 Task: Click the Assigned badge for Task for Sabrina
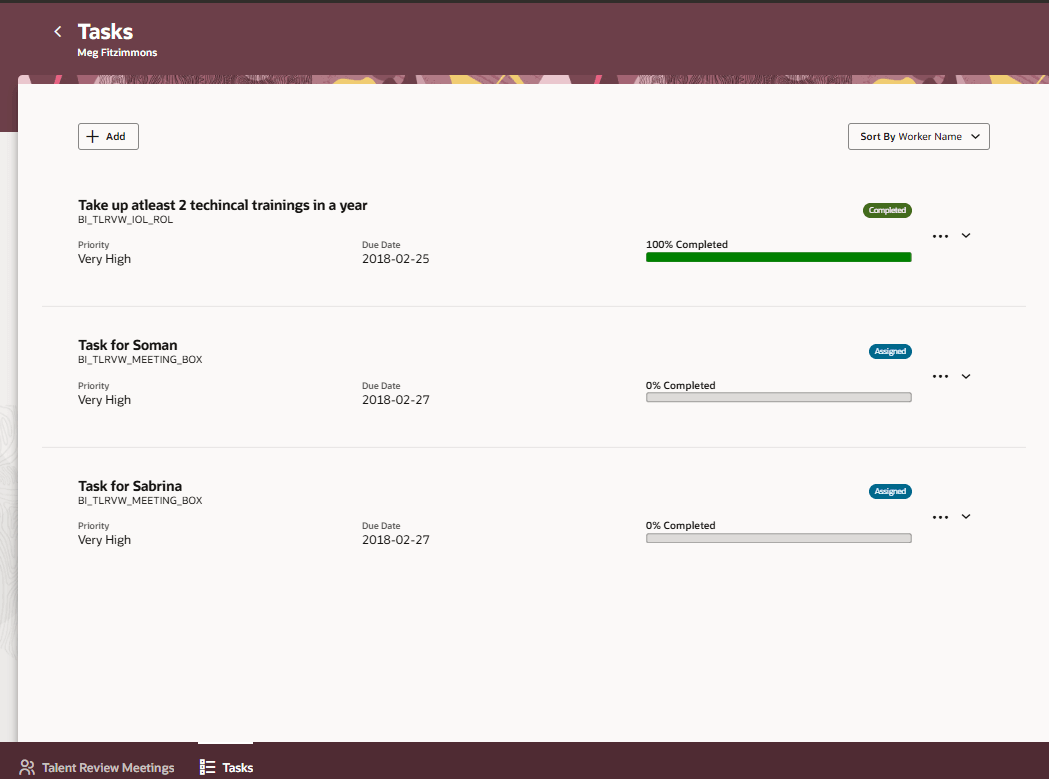[x=890, y=491]
